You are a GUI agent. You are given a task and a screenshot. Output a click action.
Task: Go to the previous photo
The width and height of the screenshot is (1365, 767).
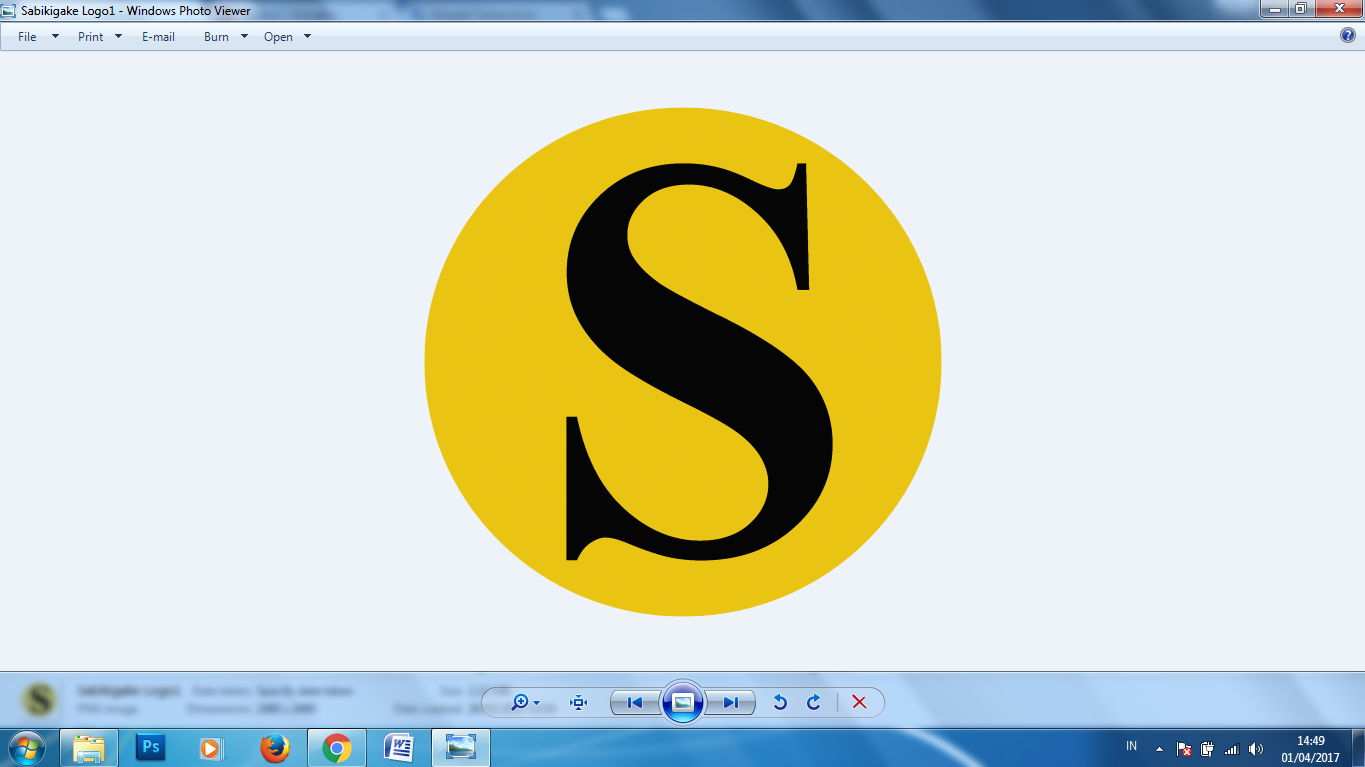(634, 703)
